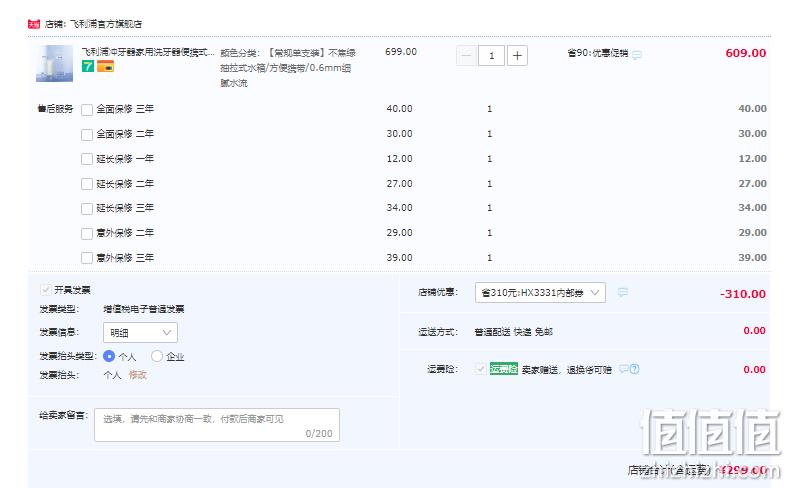Select the 个人 invoice header radio button

[109, 356]
